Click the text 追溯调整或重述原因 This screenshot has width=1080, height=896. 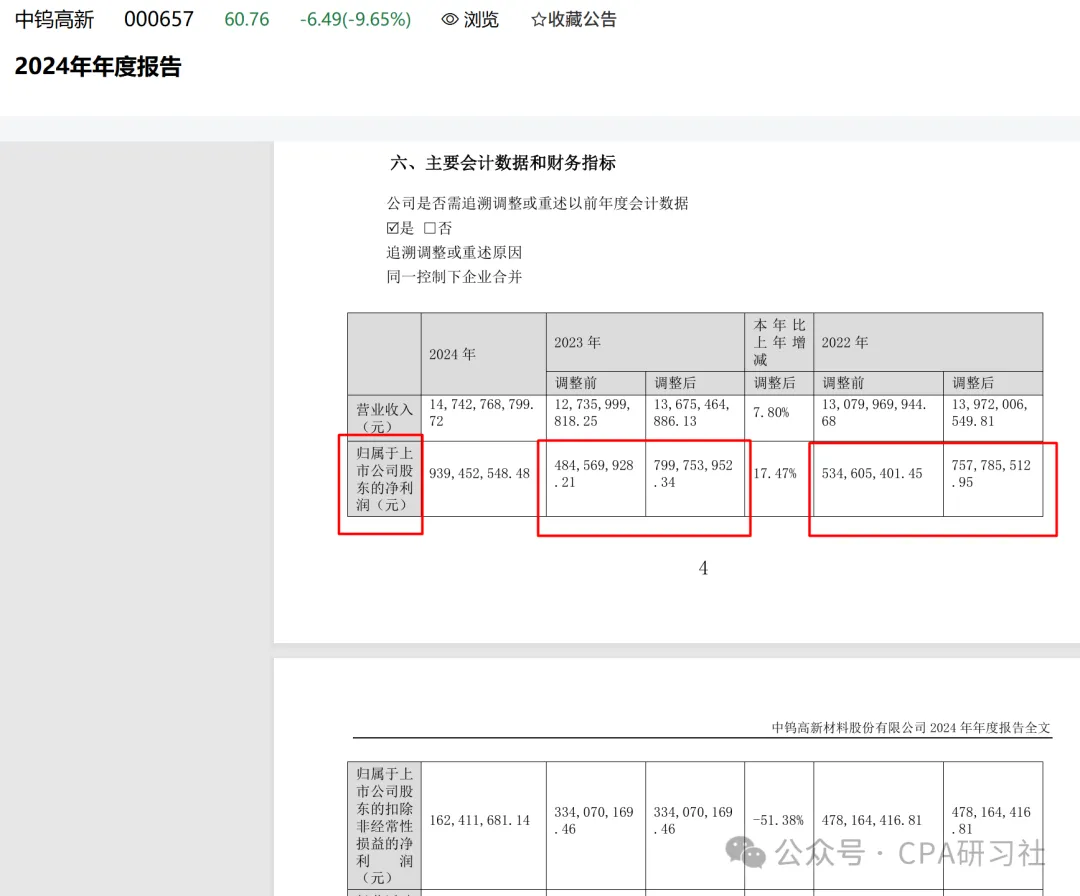[454, 253]
